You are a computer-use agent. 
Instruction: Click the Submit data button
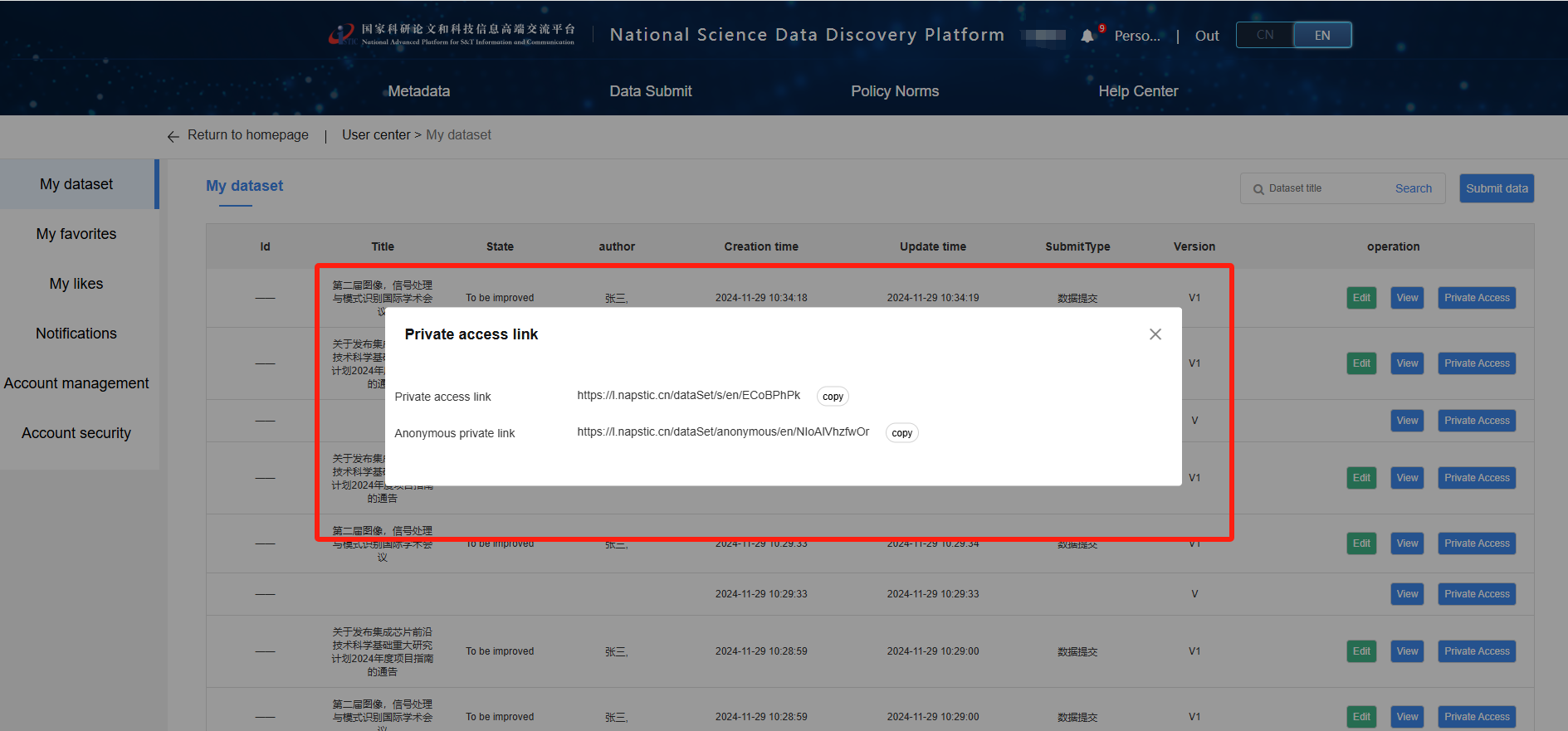pos(1496,188)
